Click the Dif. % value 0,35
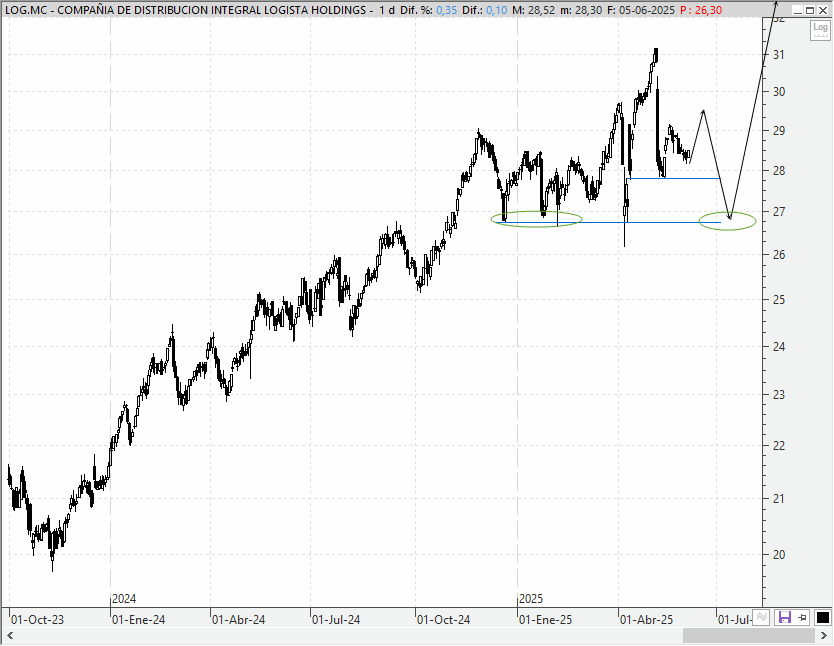 coord(446,10)
